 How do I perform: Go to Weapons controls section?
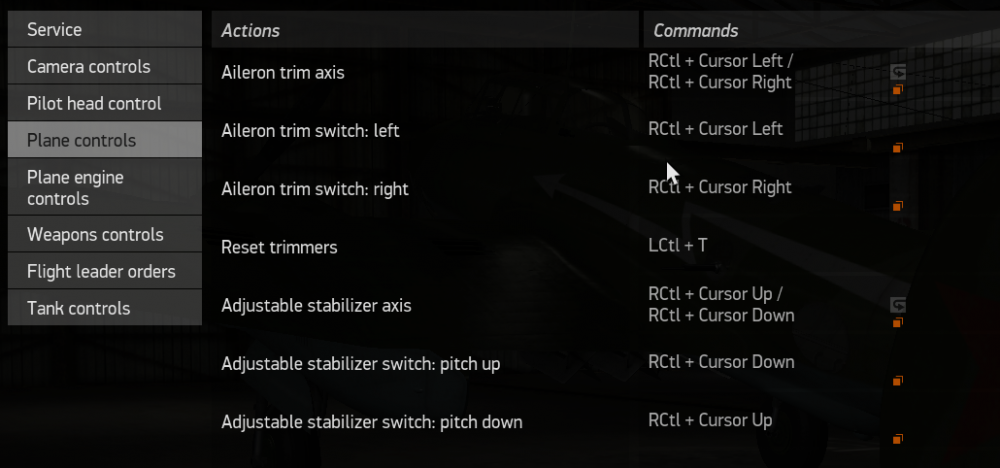tap(104, 235)
